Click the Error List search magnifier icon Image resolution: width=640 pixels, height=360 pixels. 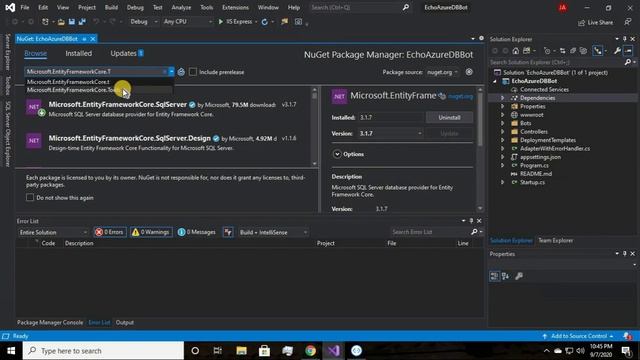coord(474,232)
